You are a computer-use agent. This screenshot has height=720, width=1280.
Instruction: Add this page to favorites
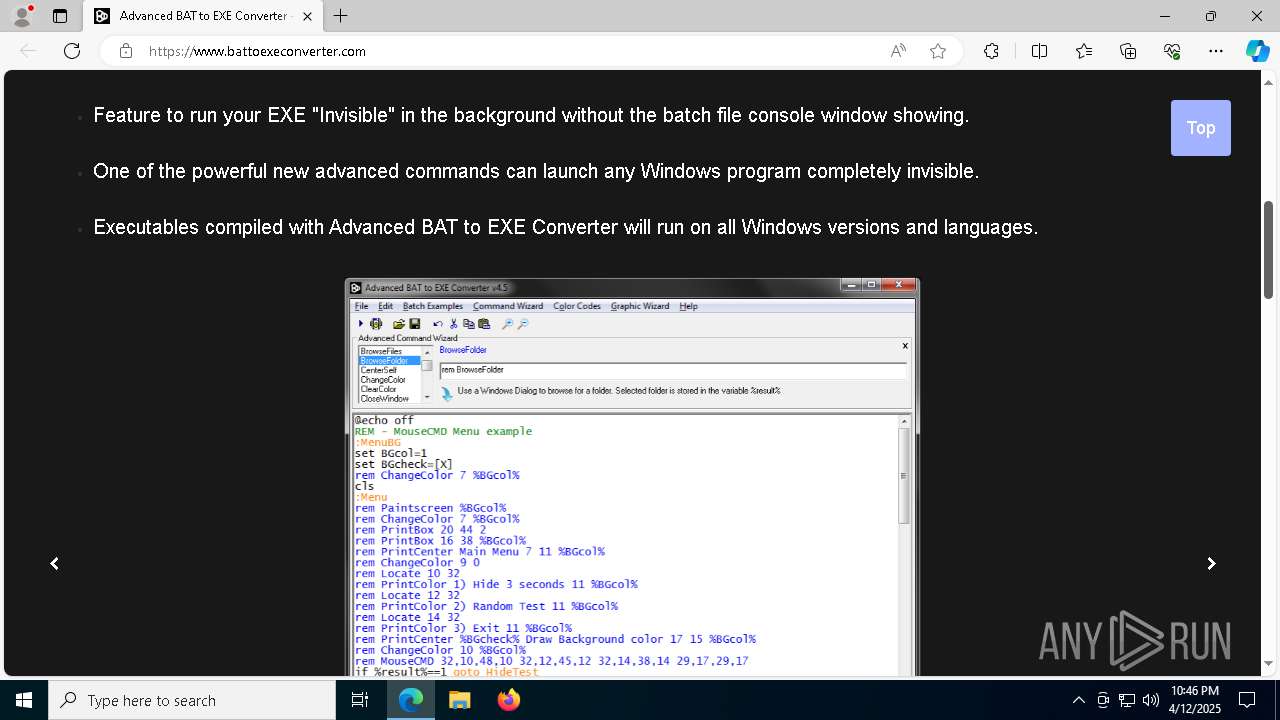point(938,51)
